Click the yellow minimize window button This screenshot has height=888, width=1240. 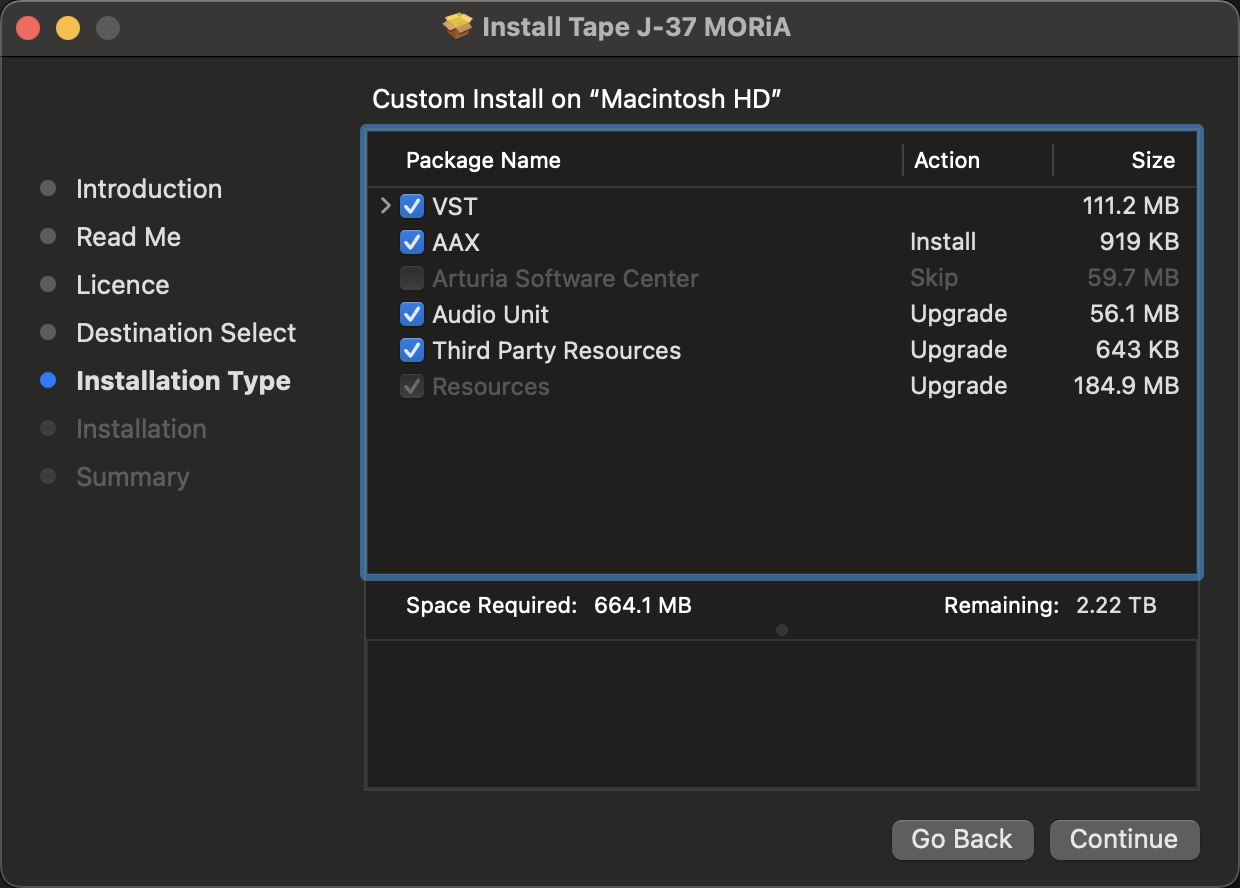pyautogui.click(x=68, y=28)
